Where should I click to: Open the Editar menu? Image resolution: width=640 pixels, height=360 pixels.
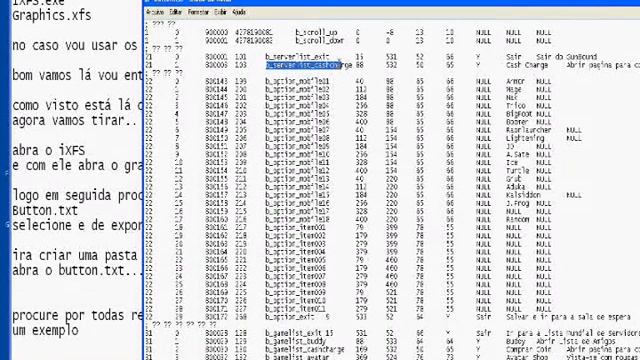point(176,12)
